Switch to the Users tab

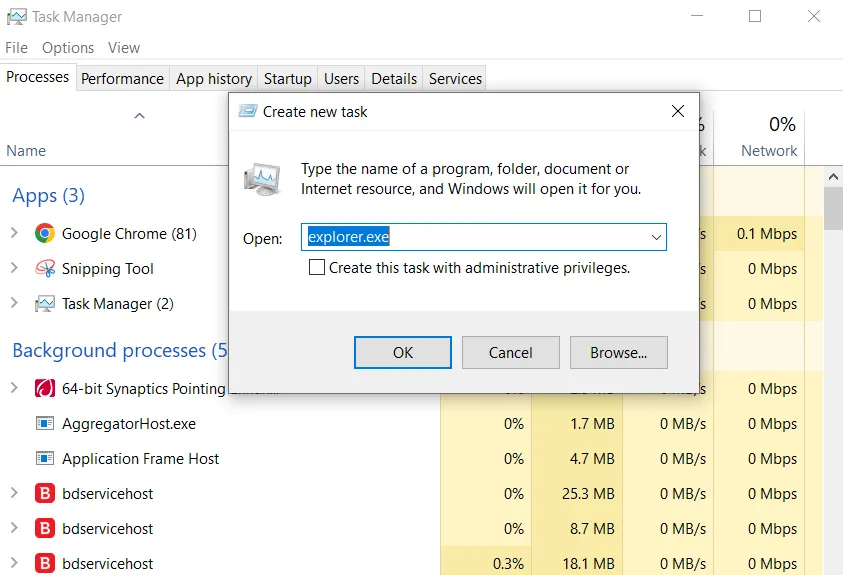click(341, 78)
